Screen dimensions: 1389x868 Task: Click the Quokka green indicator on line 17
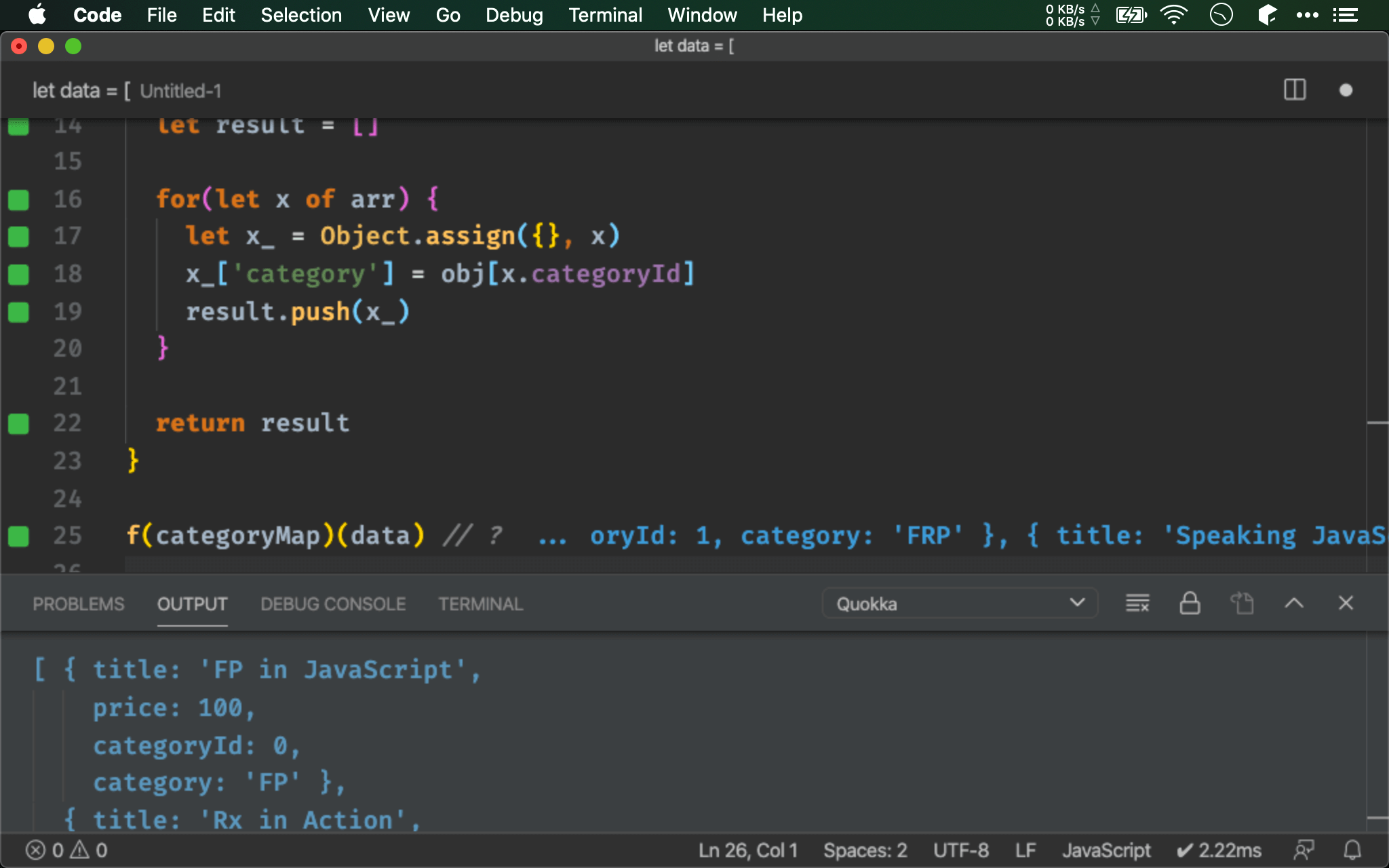click(18, 237)
